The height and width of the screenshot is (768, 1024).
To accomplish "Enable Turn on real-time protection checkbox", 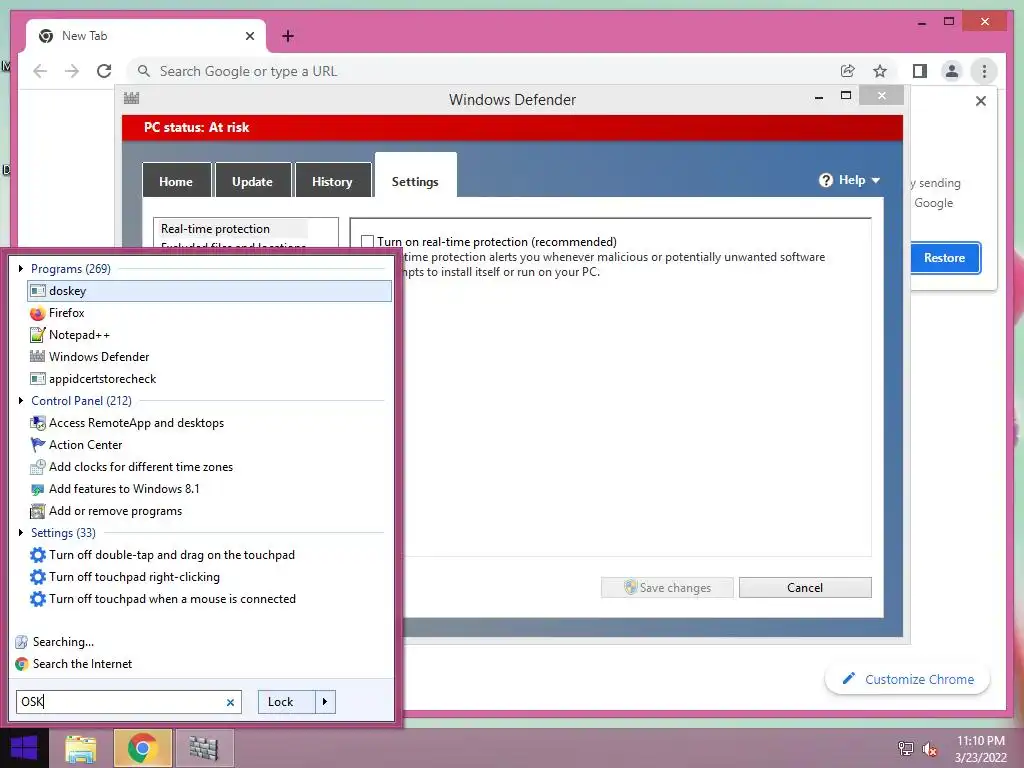I will (368, 242).
